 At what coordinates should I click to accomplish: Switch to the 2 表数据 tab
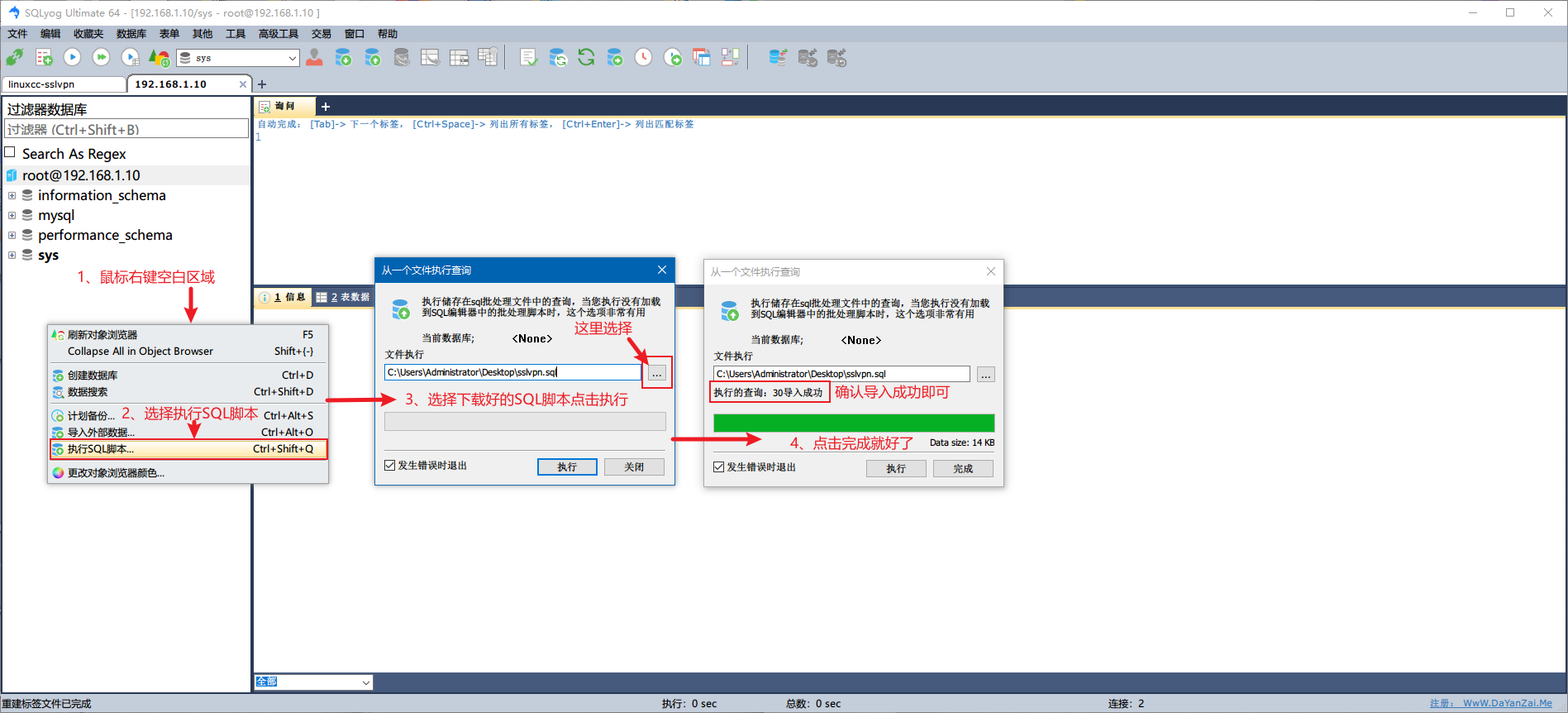(x=342, y=297)
